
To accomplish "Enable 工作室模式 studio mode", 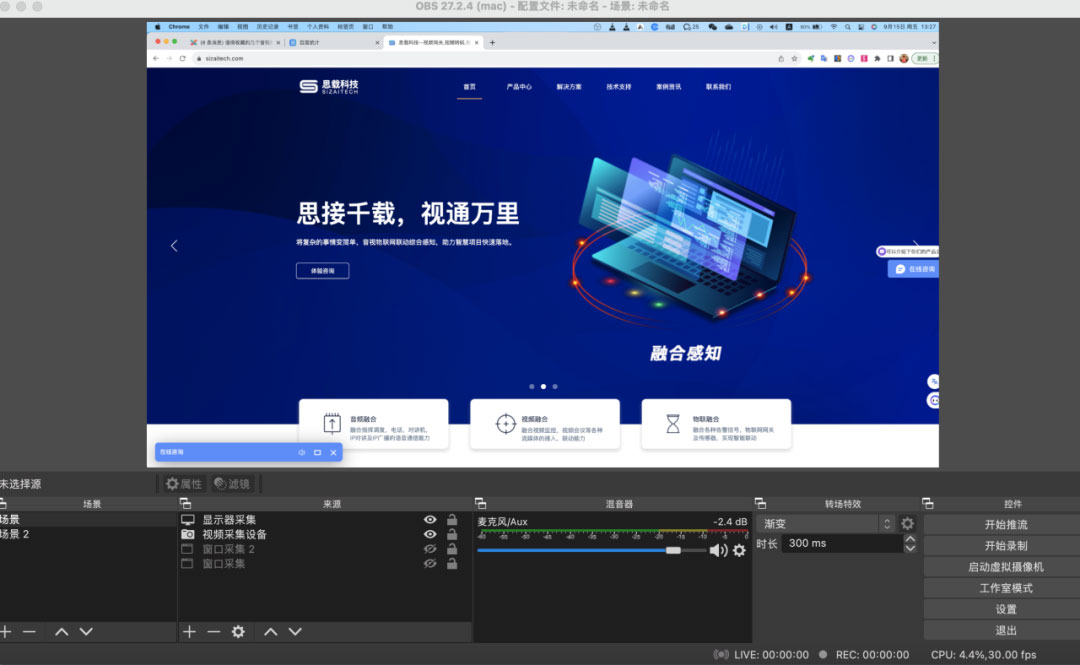I will pos(1005,589).
